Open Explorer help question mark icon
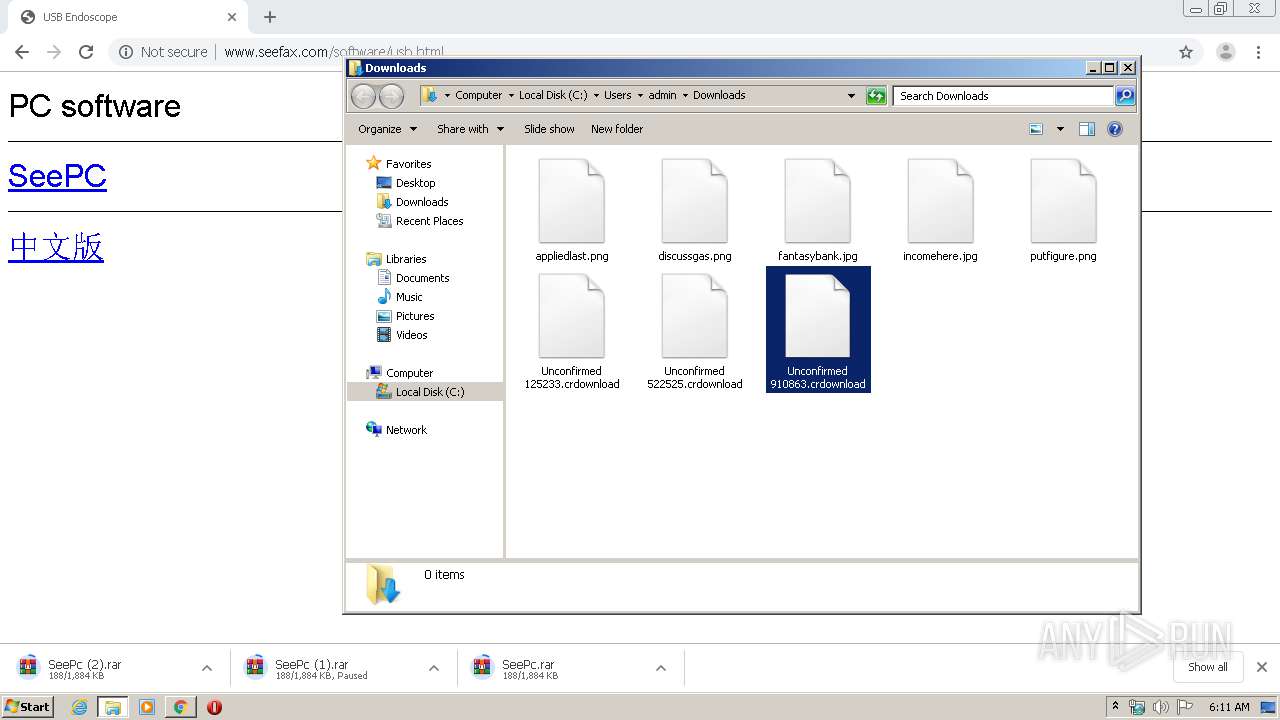 (x=1115, y=129)
